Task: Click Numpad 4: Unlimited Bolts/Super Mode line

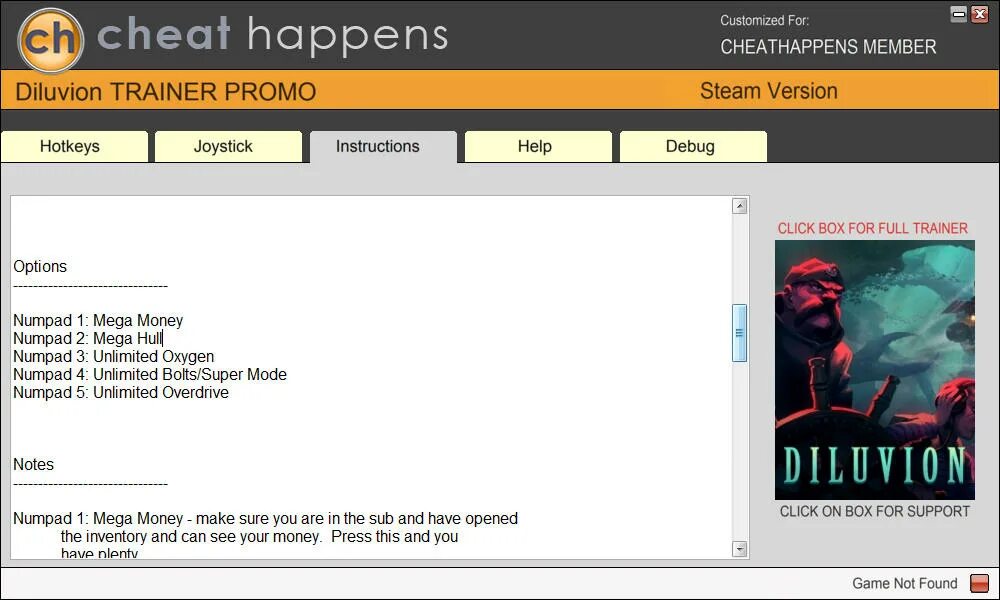Action: coord(150,374)
